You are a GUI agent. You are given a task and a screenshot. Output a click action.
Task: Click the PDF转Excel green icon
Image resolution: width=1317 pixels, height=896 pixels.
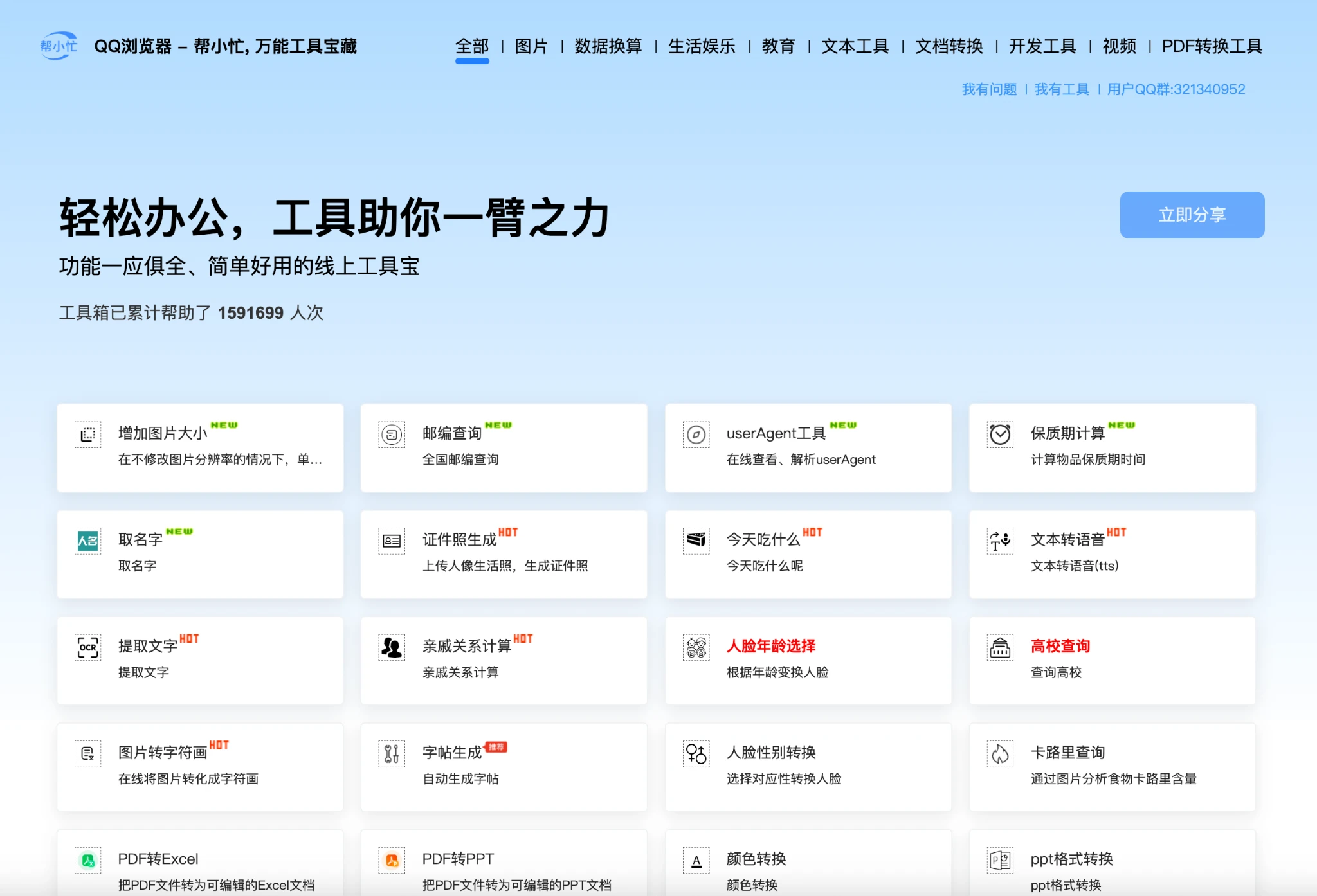(88, 860)
